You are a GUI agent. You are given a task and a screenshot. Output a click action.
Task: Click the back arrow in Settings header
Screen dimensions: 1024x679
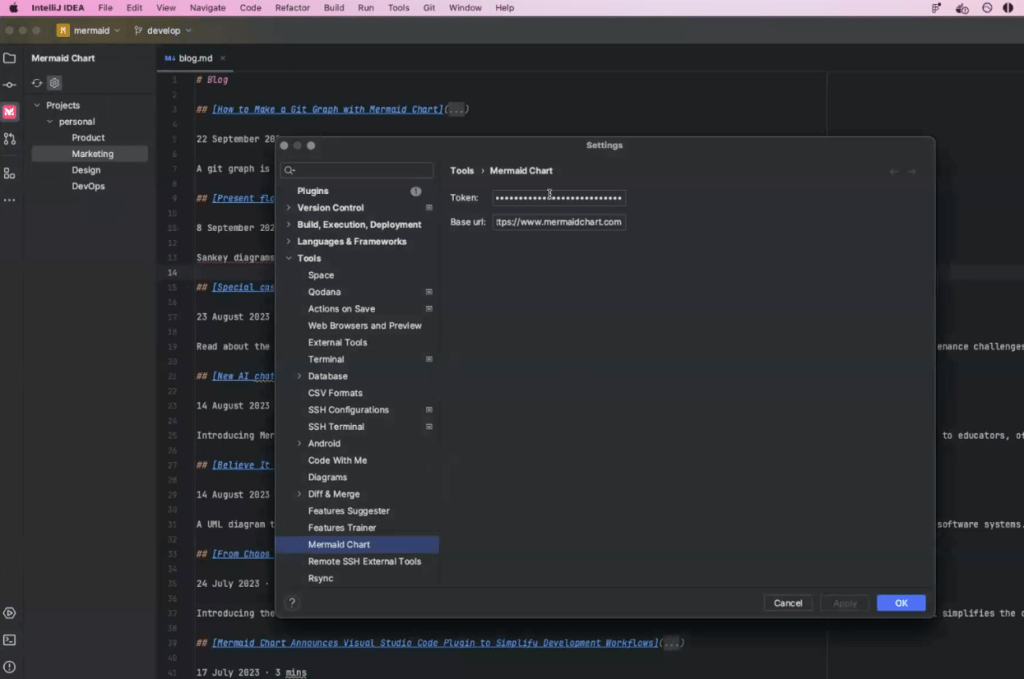(x=893, y=172)
